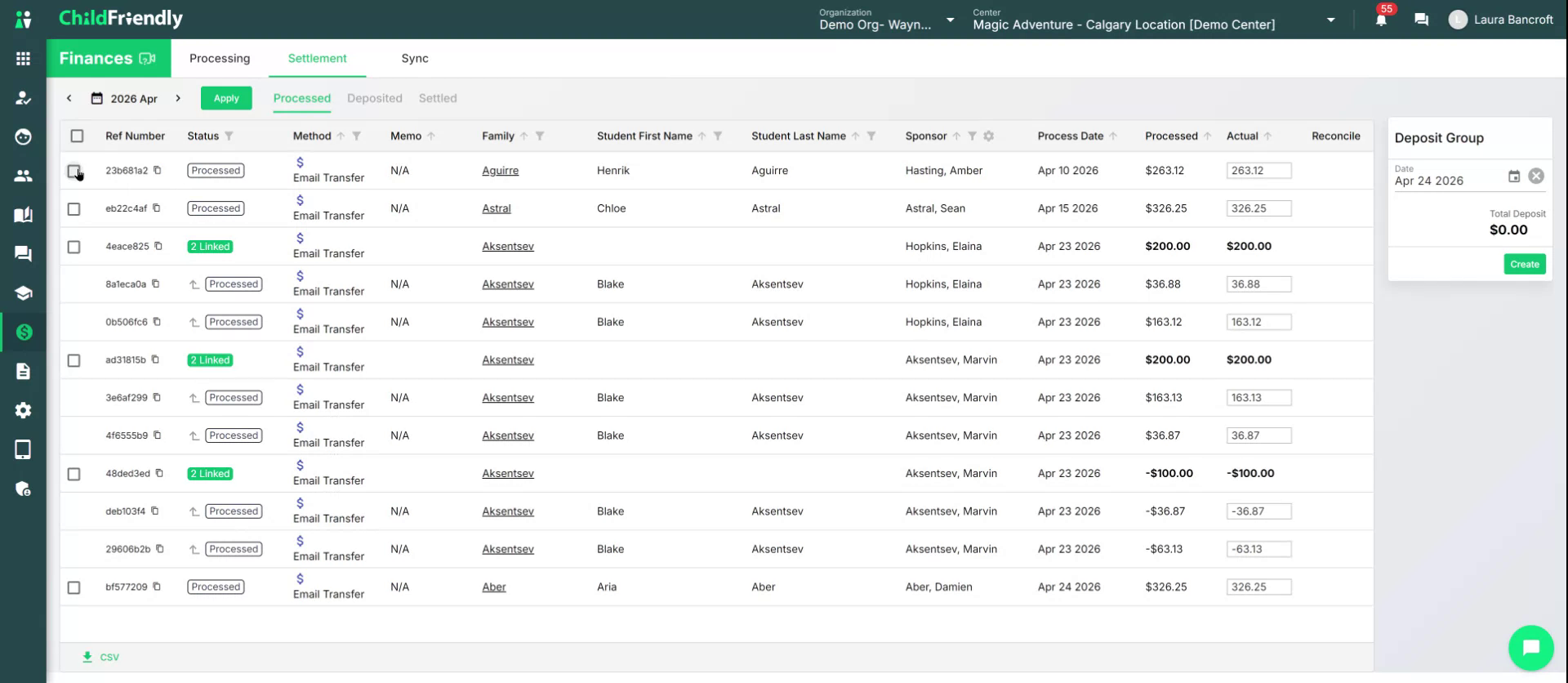Screen dimensions: 1568x683
Task: Open the Organization dropdown
Action: (887, 20)
